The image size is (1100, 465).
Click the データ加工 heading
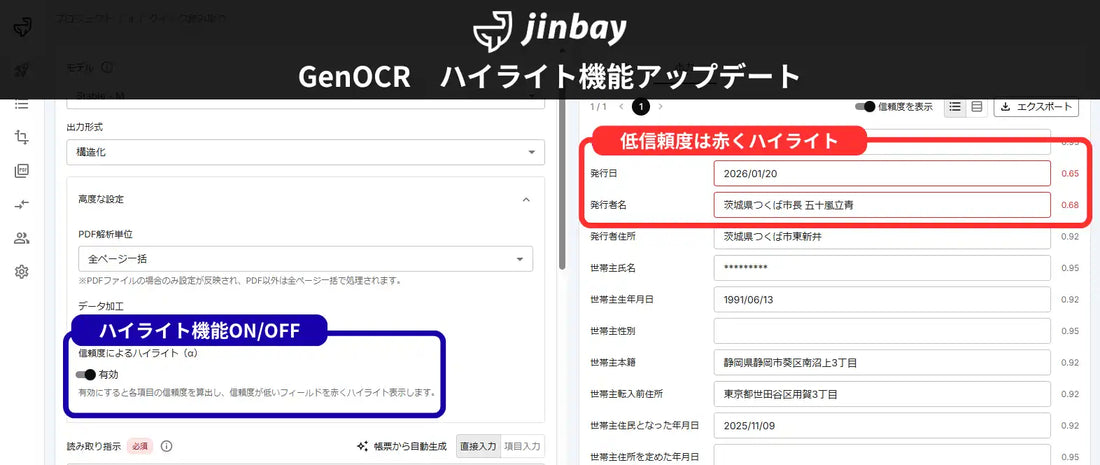point(100,306)
